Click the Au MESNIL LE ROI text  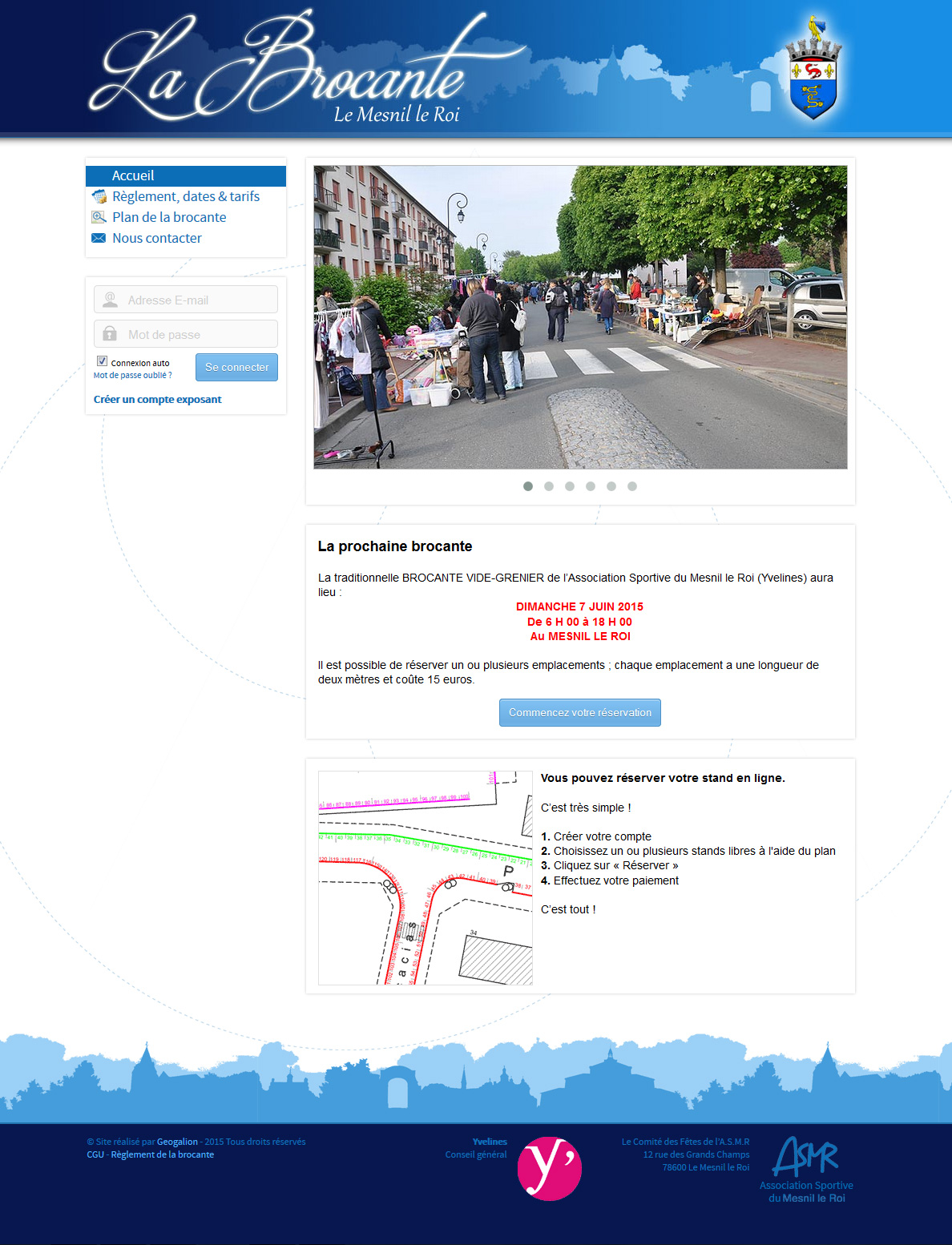click(x=580, y=636)
